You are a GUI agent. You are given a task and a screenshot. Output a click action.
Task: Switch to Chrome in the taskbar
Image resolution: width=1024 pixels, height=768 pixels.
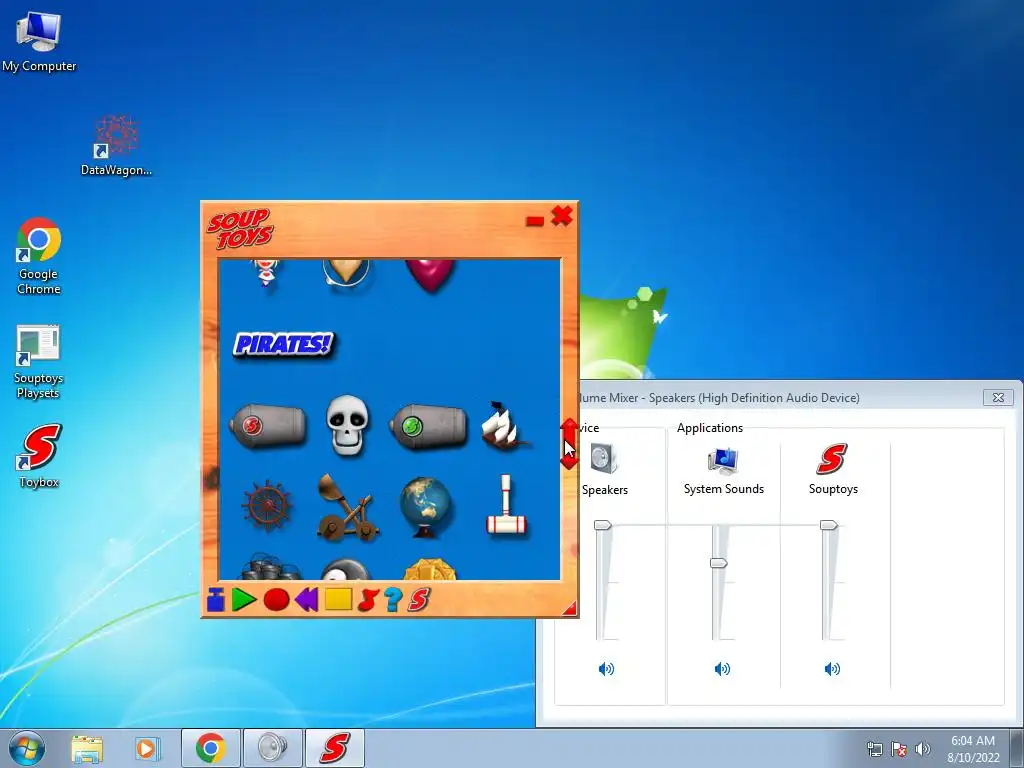point(210,748)
